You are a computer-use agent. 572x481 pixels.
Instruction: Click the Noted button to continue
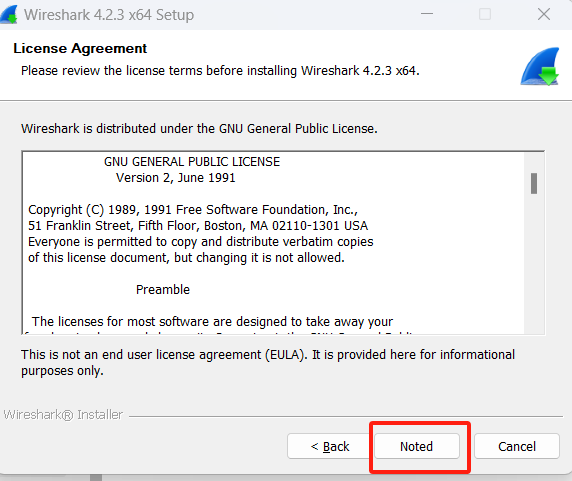[417, 446]
